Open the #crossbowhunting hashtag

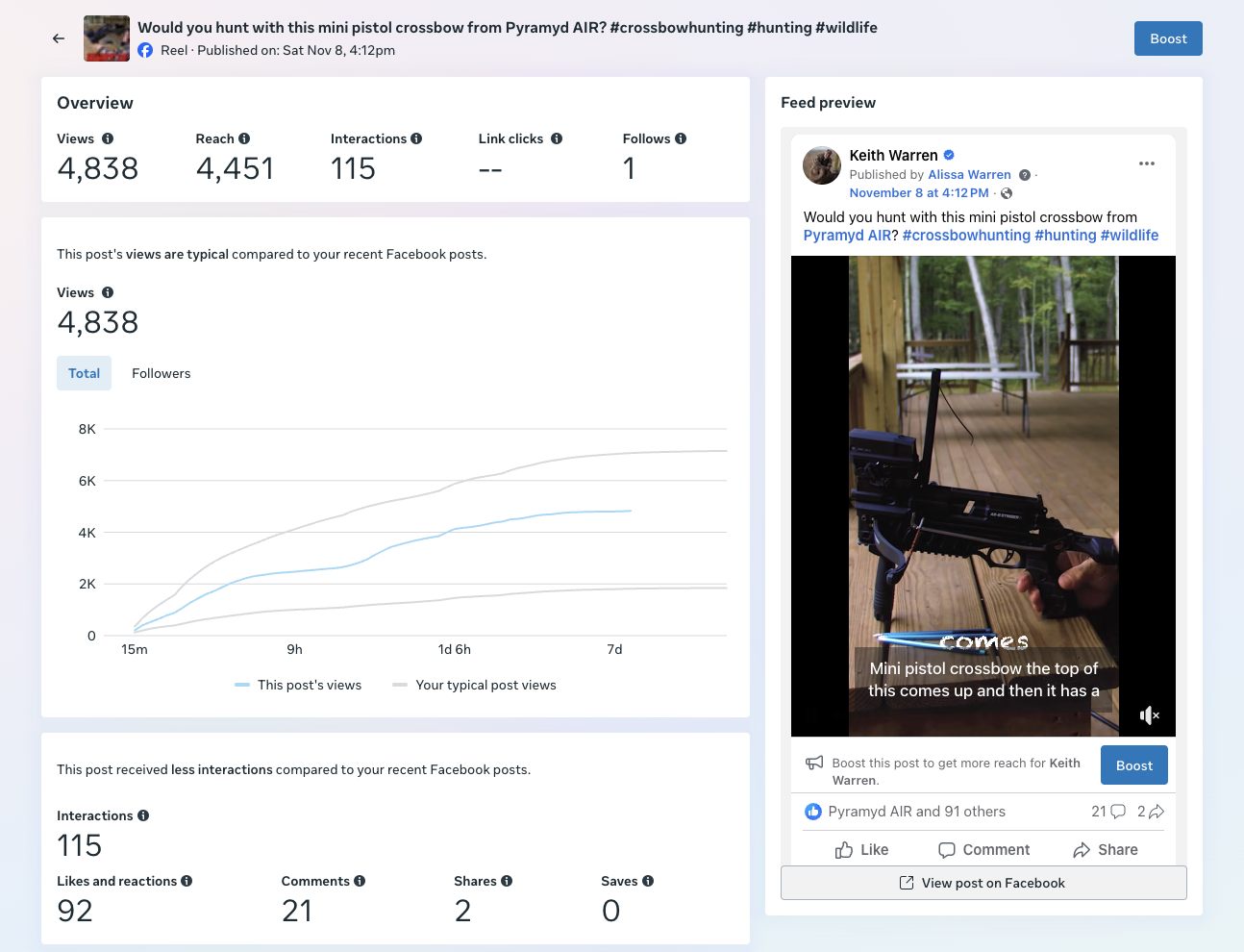pos(966,235)
